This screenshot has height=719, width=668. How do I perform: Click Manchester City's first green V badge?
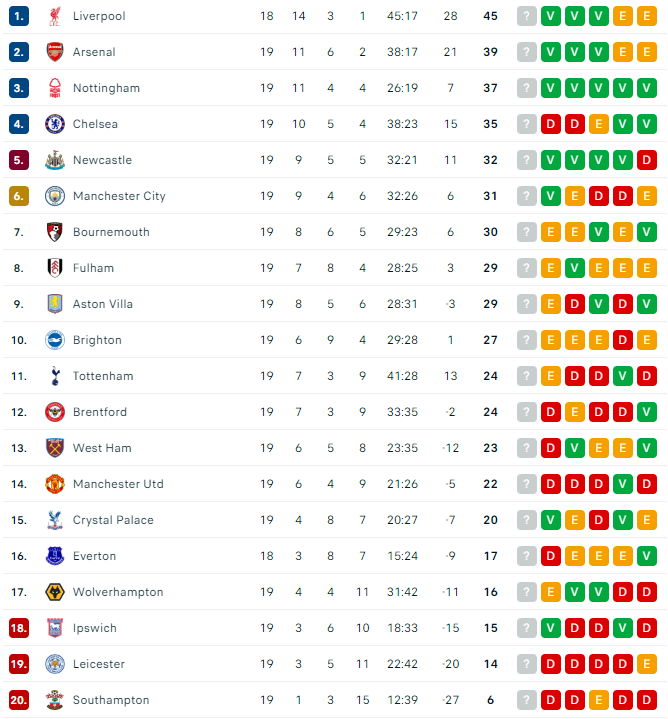coord(551,196)
